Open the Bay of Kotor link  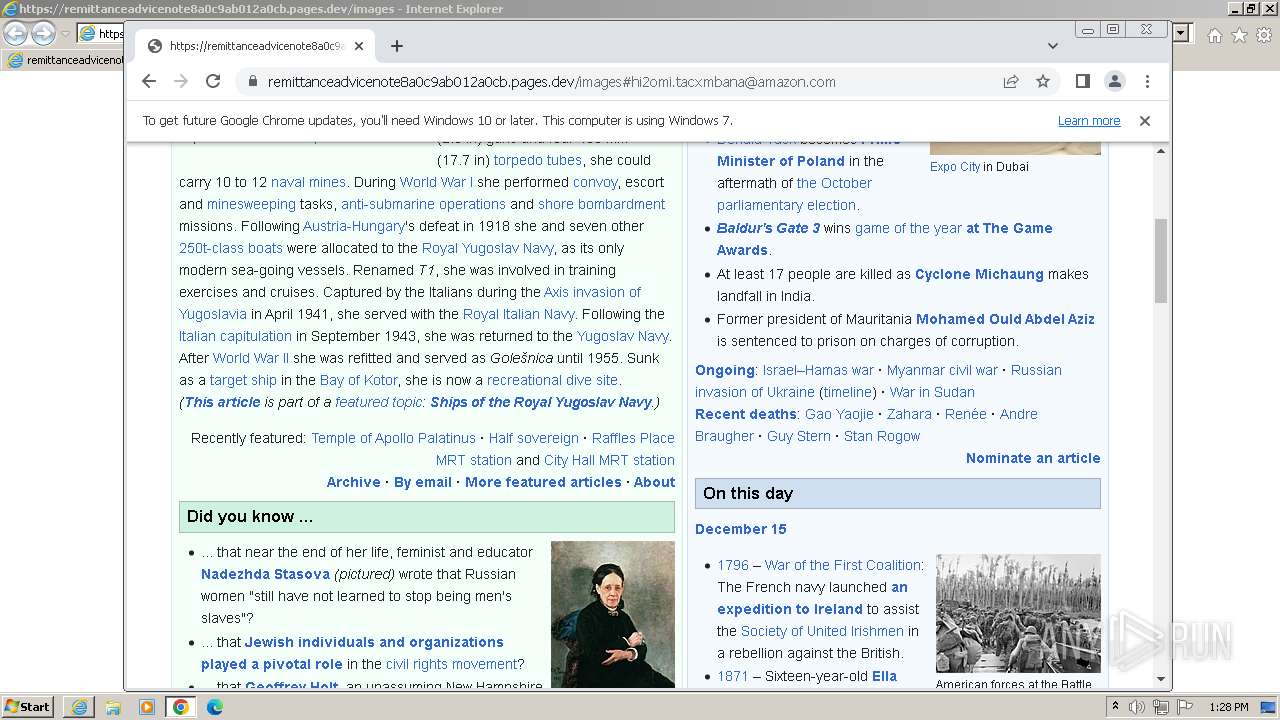click(x=358, y=380)
